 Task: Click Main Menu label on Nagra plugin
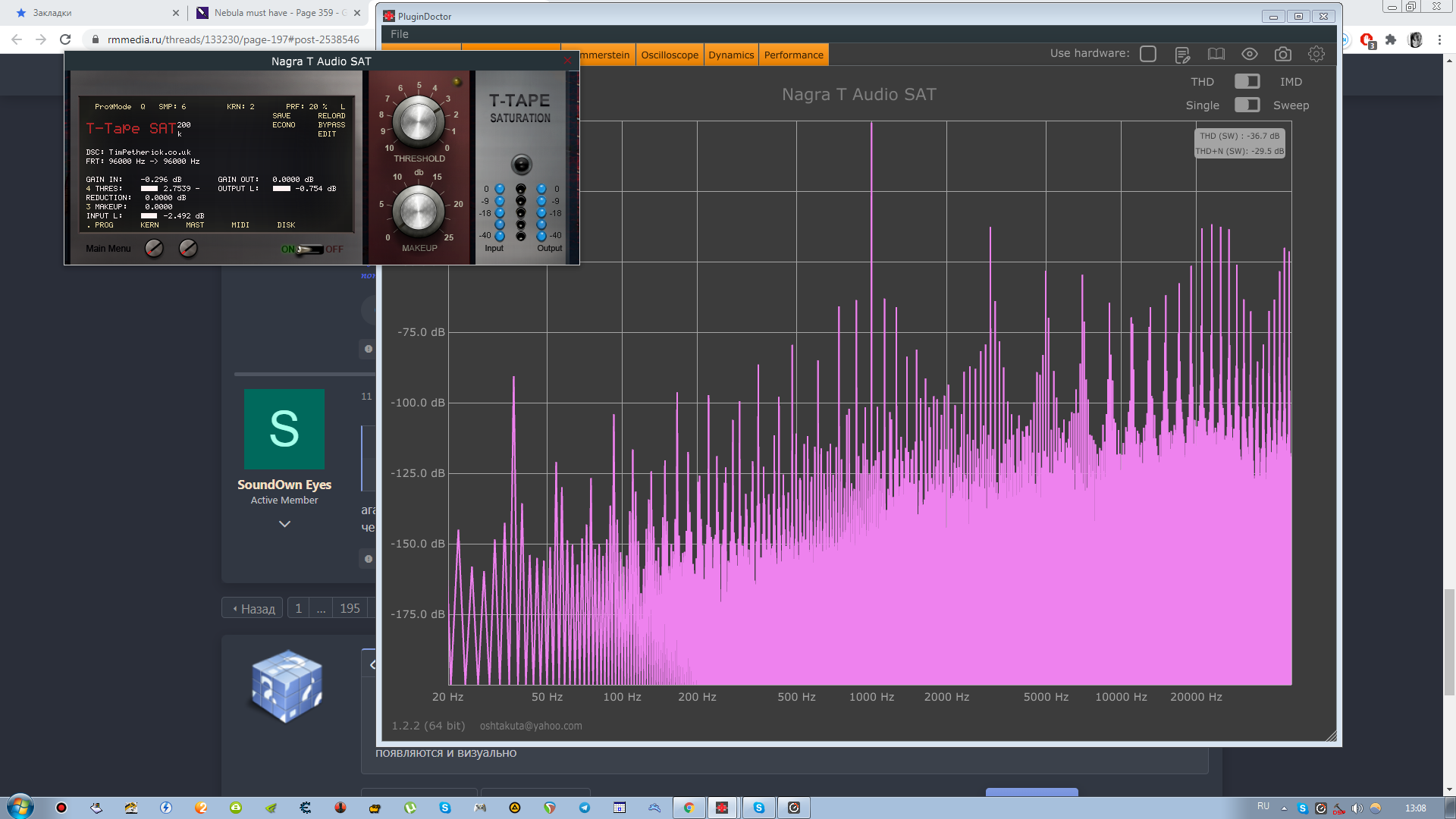[108, 249]
